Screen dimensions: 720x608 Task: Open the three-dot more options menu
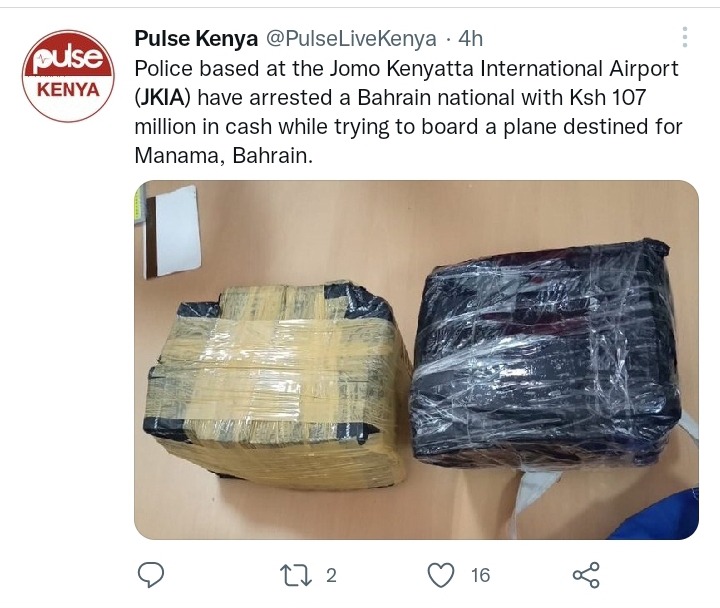click(685, 37)
